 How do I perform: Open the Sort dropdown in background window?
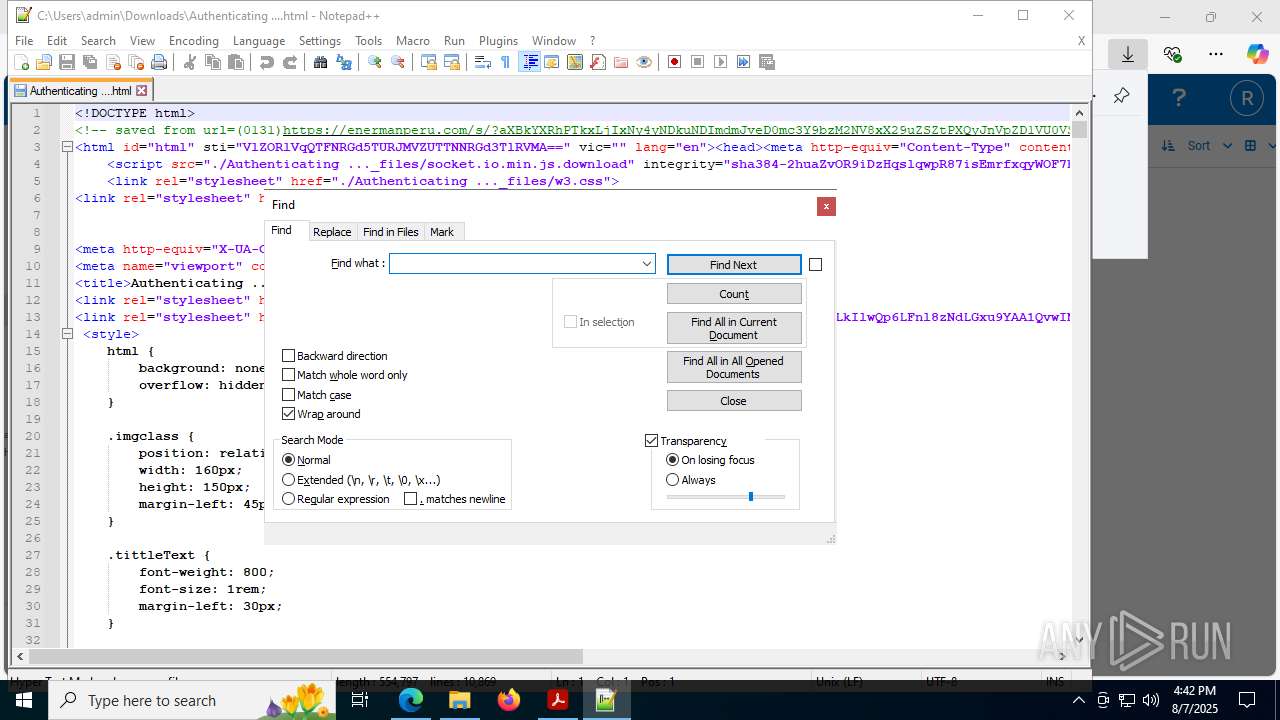point(1197,146)
